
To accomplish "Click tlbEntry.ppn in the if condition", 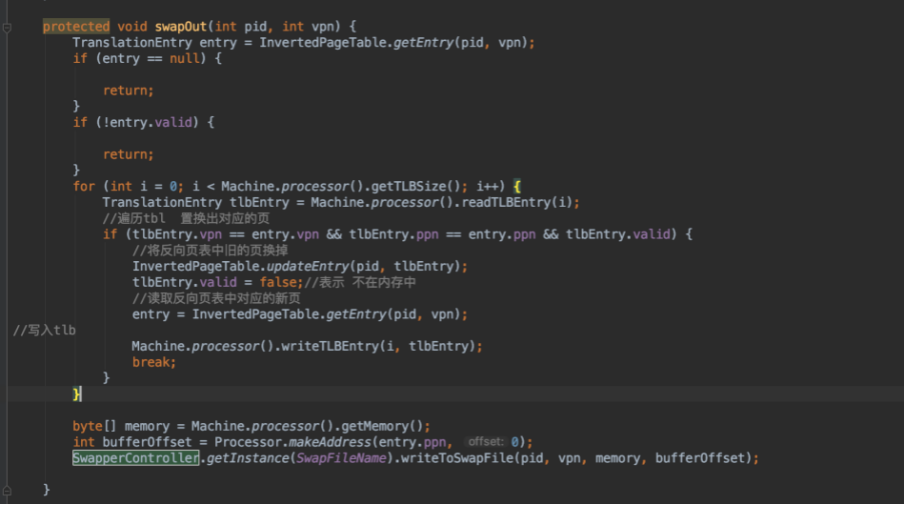I will [x=393, y=235].
